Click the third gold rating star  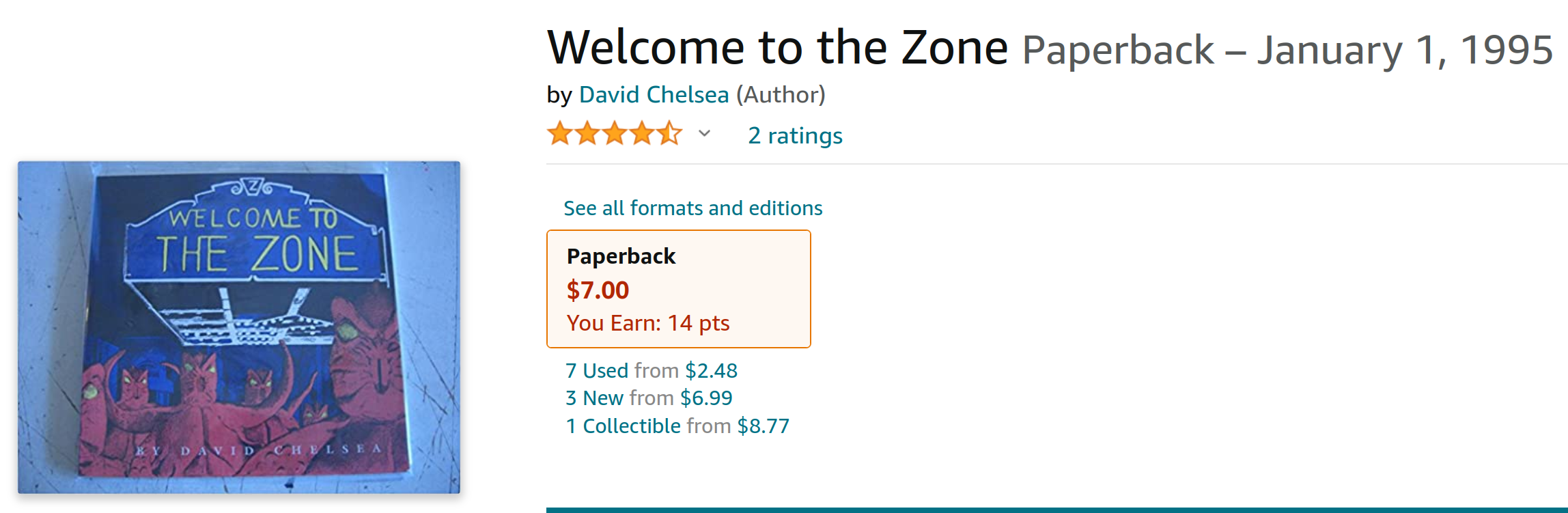click(615, 133)
